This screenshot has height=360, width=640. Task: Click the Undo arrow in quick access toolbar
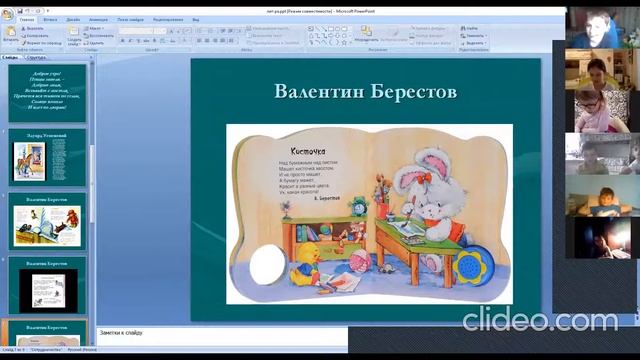tap(28, 11)
